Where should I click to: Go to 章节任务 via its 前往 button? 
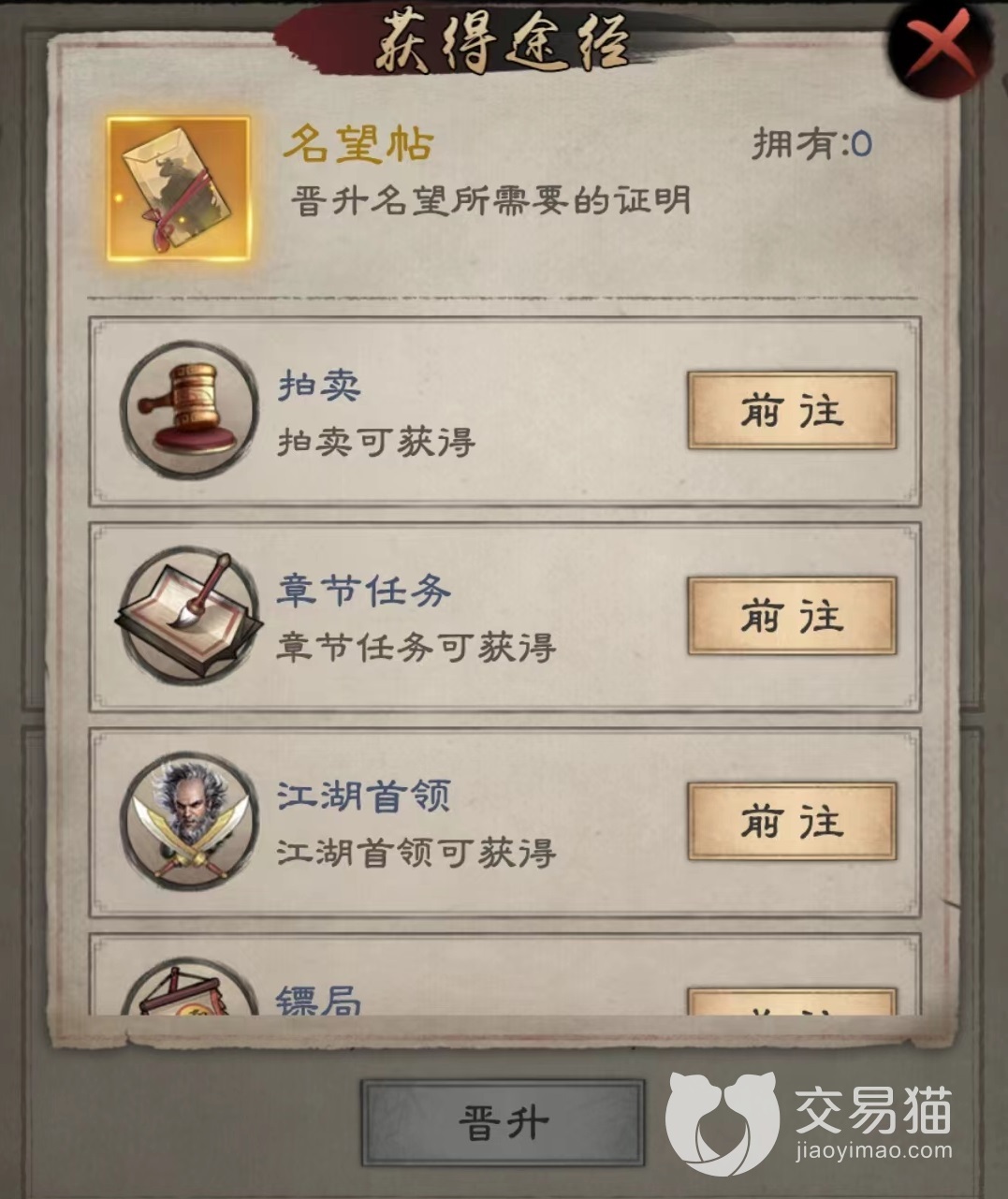[x=792, y=616]
